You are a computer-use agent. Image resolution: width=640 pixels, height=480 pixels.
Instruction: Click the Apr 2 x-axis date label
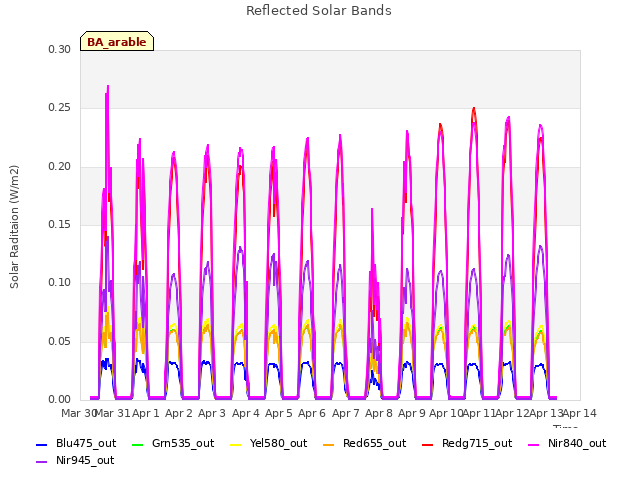click(x=179, y=413)
